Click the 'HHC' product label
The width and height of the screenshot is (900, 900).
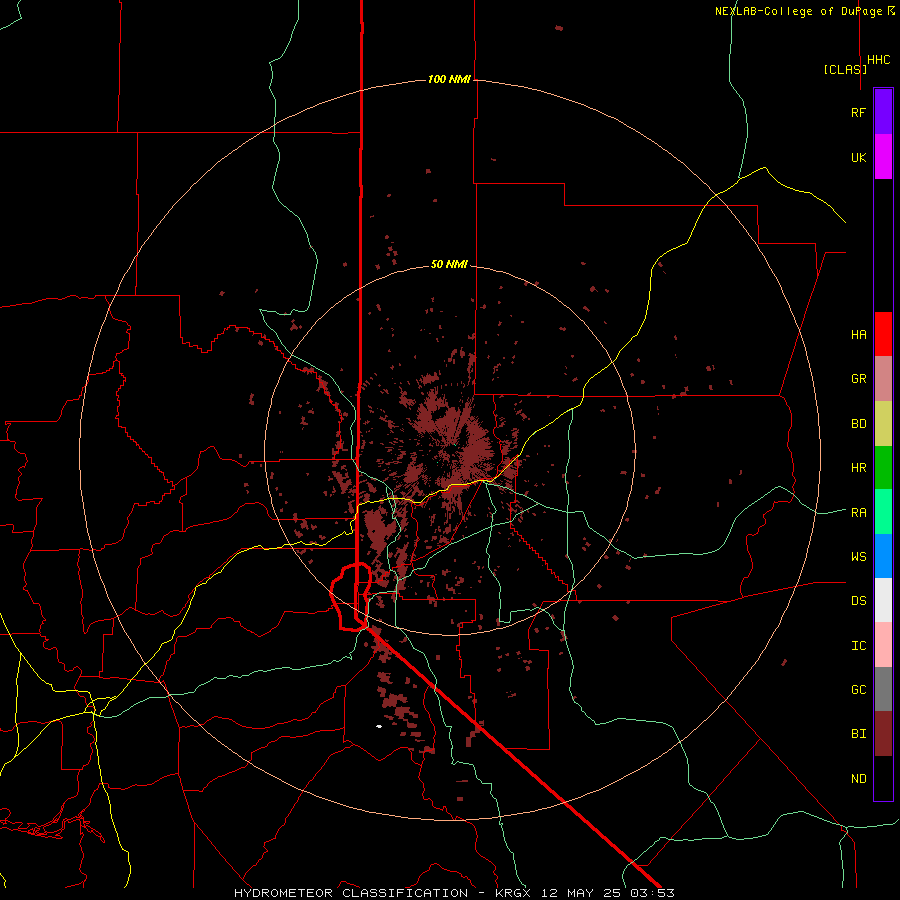(x=879, y=60)
